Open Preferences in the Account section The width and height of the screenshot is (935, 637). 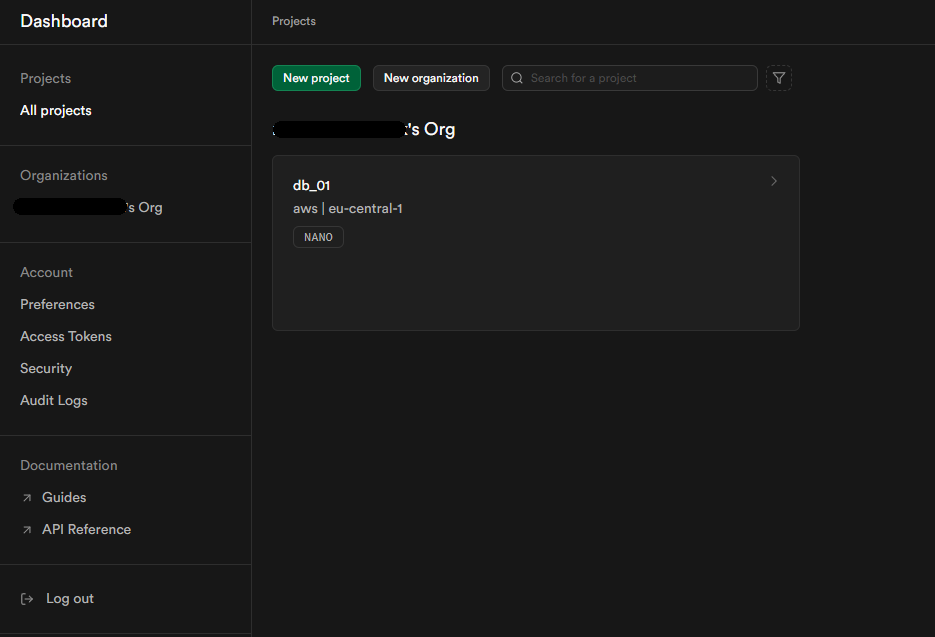coord(57,304)
